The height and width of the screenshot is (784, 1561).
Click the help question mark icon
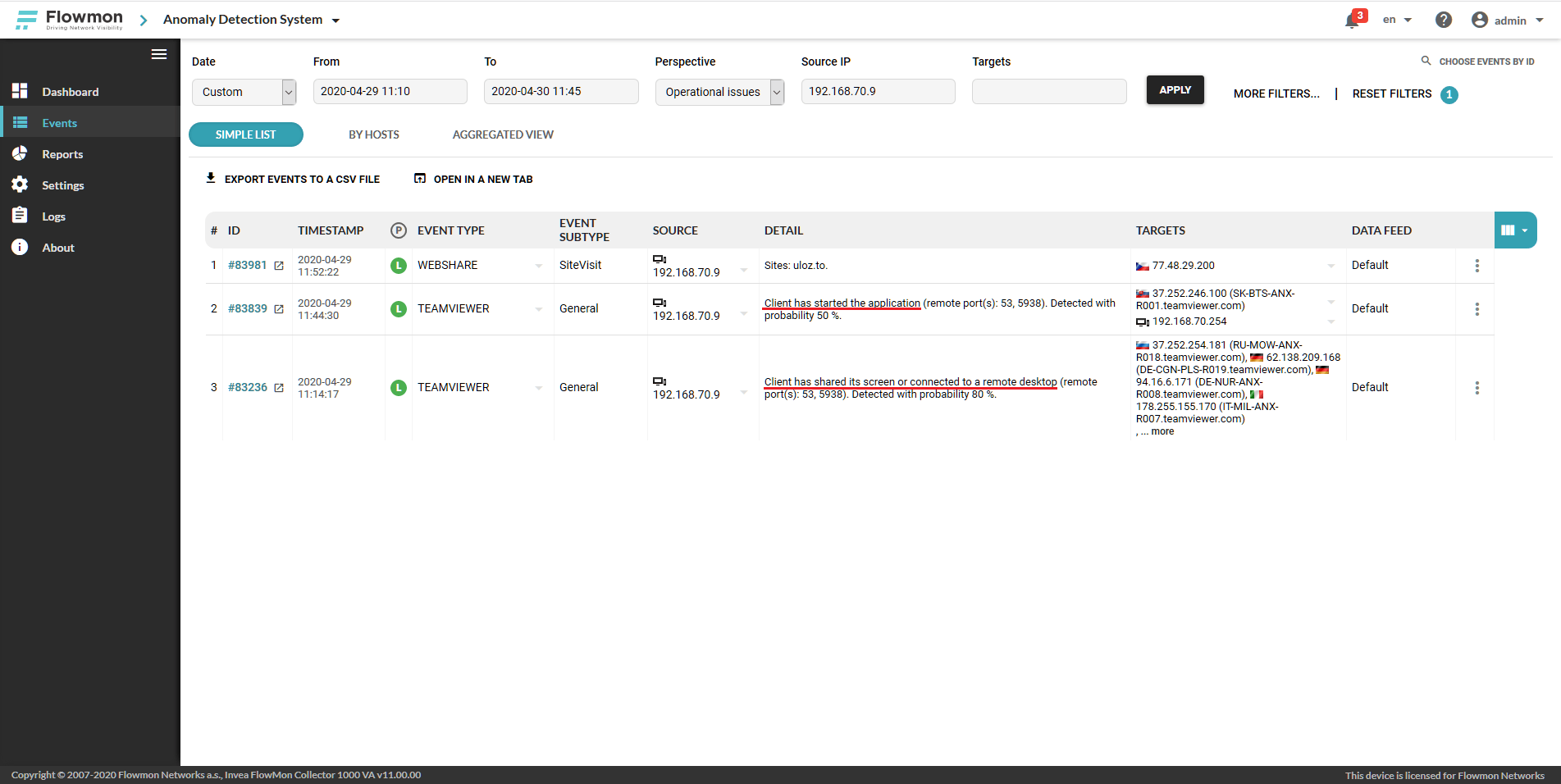1443,20
